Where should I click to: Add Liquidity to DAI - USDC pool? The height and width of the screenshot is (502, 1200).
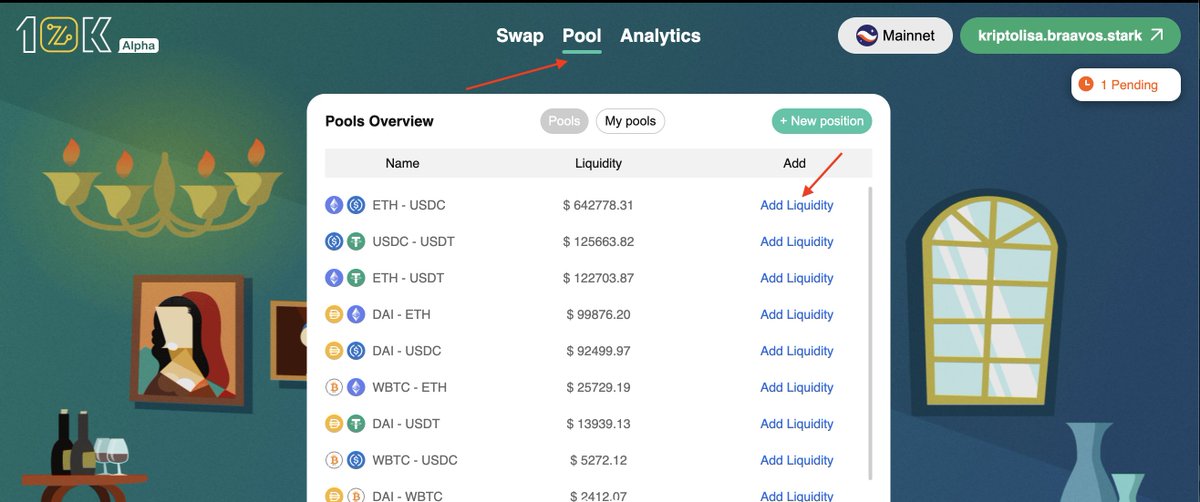pos(797,351)
